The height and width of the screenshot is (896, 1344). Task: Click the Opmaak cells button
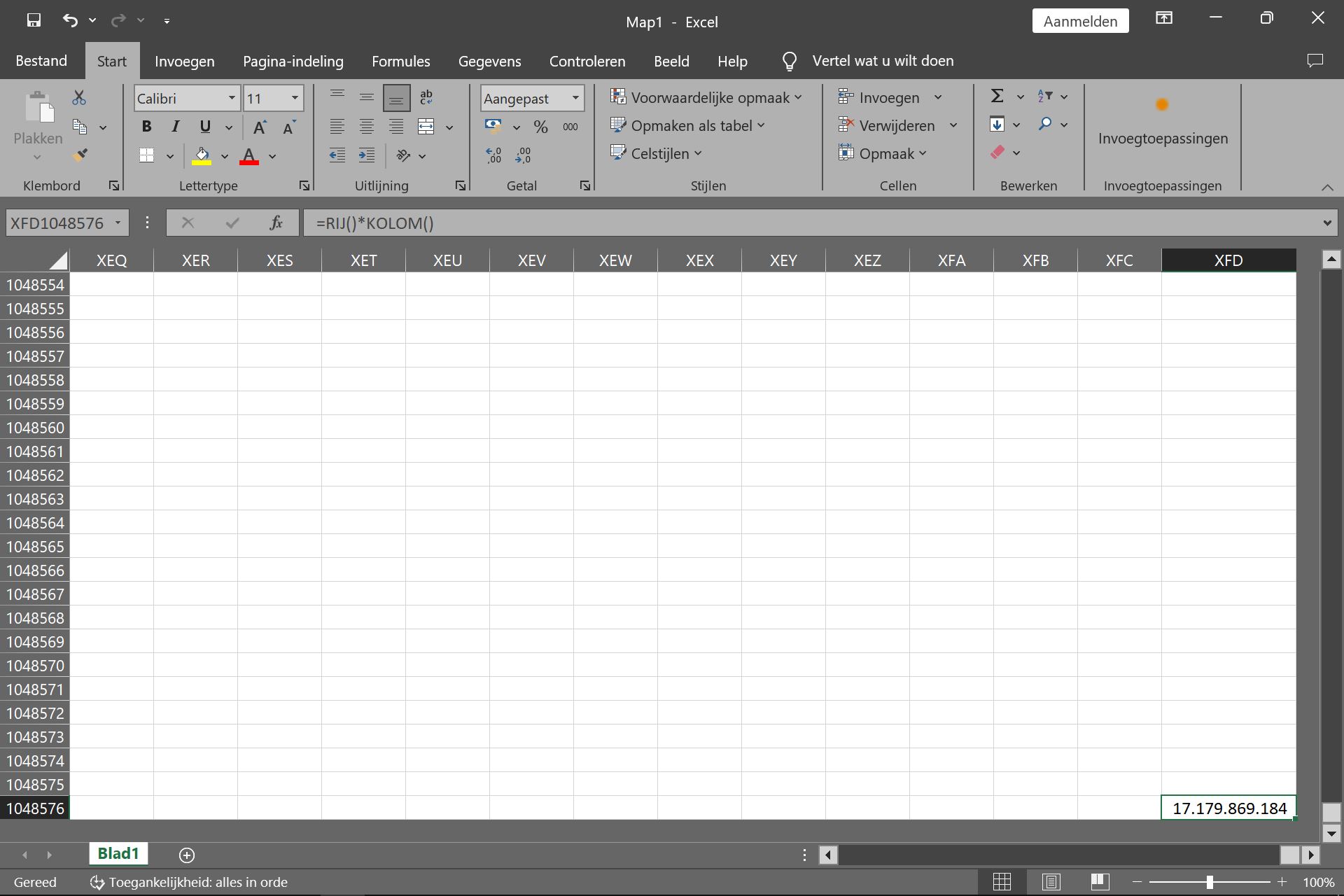coord(882,153)
